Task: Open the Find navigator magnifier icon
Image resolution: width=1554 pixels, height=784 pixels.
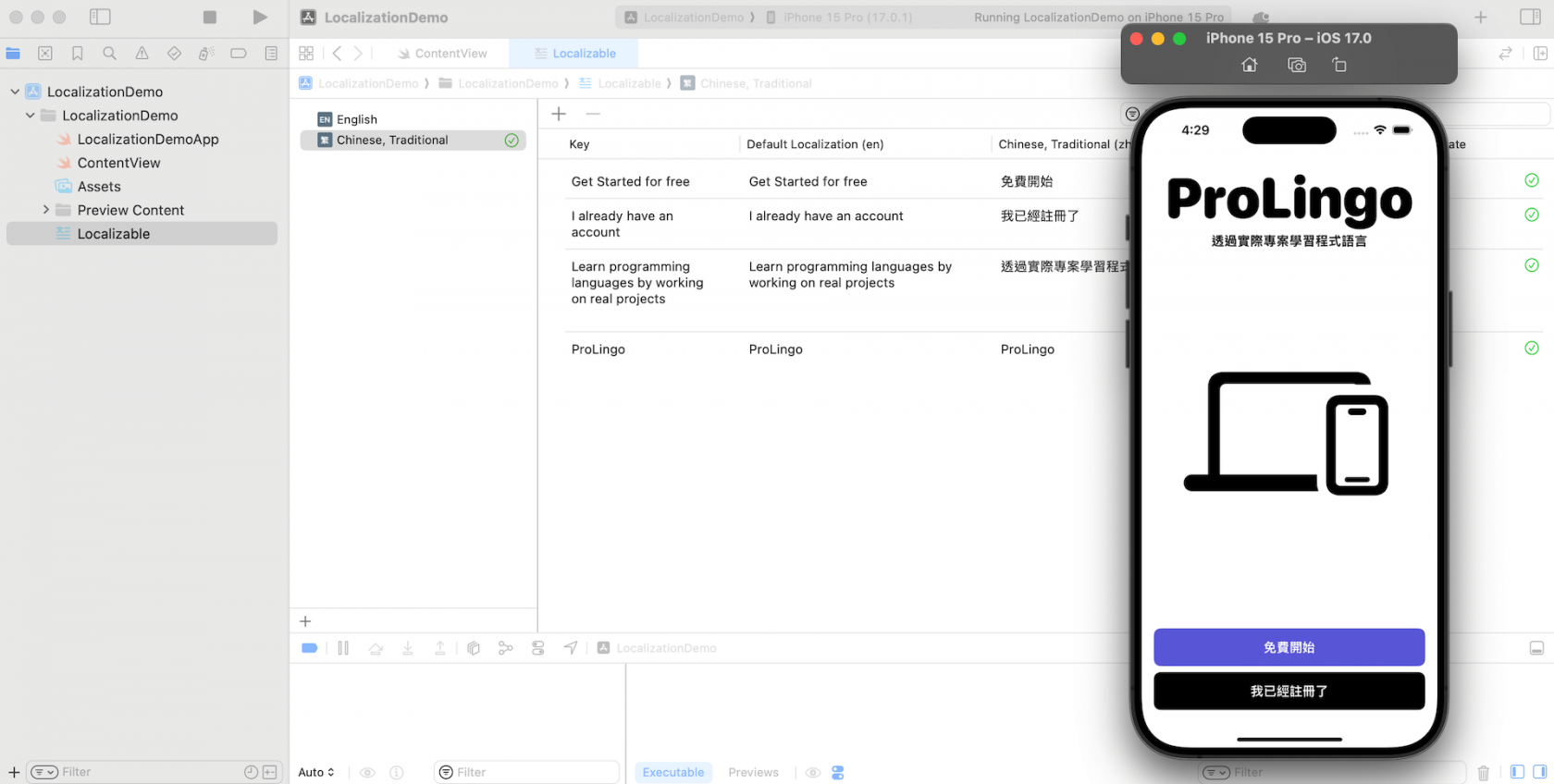Action: coord(110,54)
